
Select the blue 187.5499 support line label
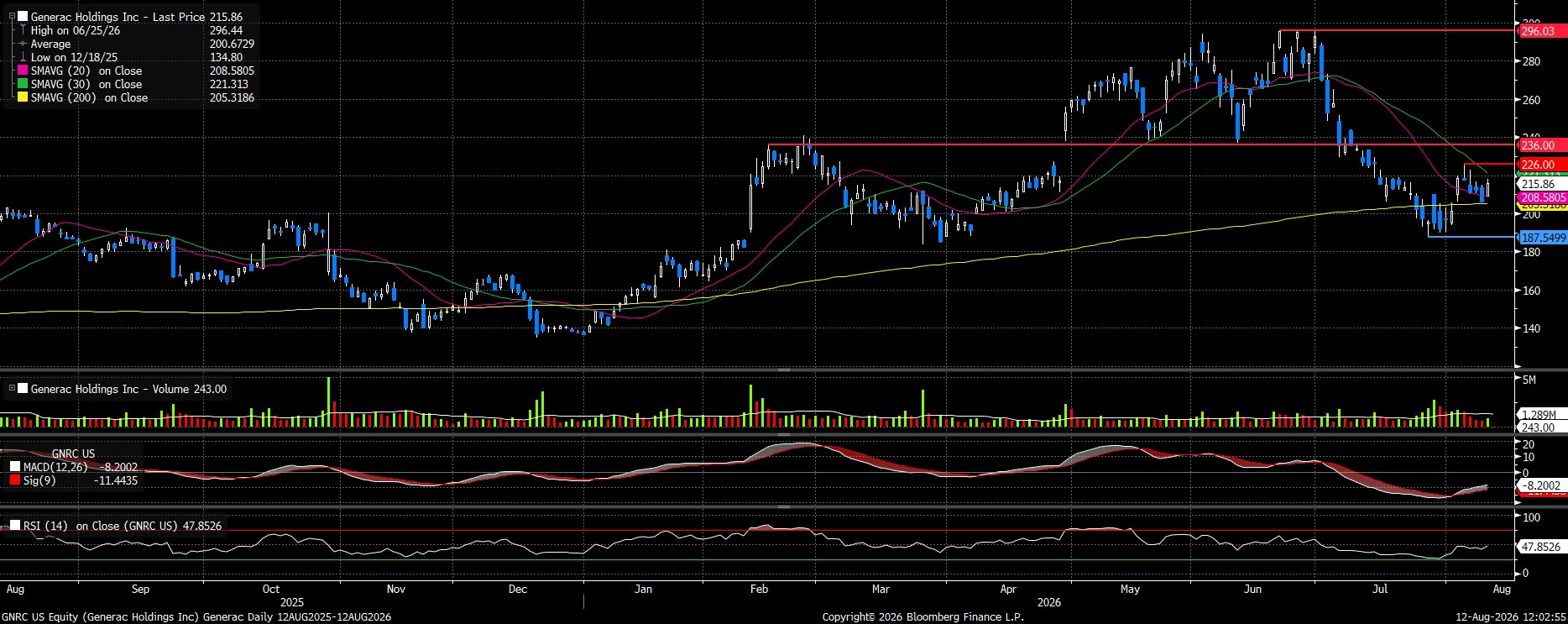click(x=1542, y=238)
